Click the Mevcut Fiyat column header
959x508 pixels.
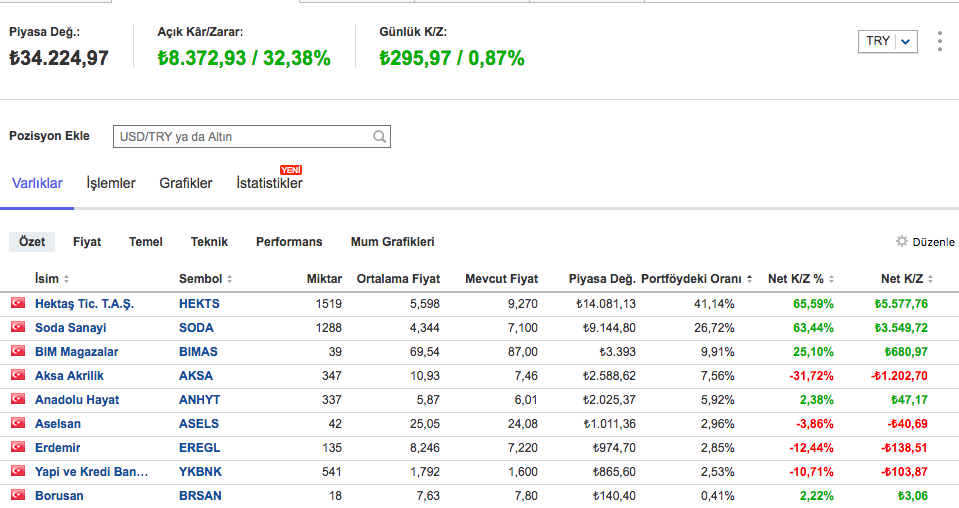[x=502, y=279]
